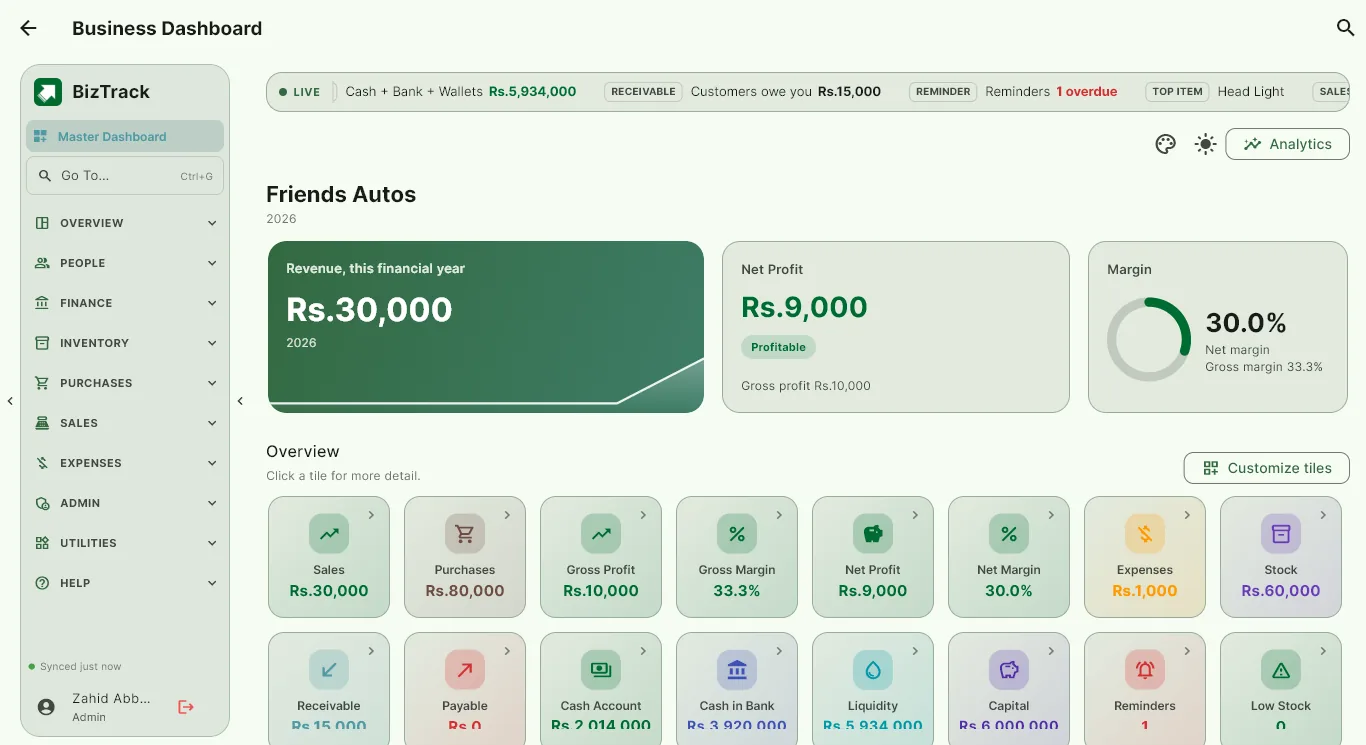Viewport: 1366px width, 745px height.
Task: Open the Help sidebar menu
Action: (x=125, y=583)
